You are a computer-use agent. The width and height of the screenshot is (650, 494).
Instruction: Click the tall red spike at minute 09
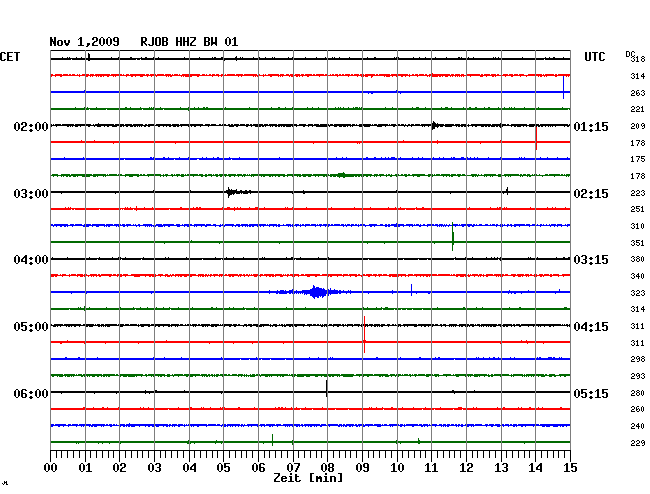click(x=364, y=334)
